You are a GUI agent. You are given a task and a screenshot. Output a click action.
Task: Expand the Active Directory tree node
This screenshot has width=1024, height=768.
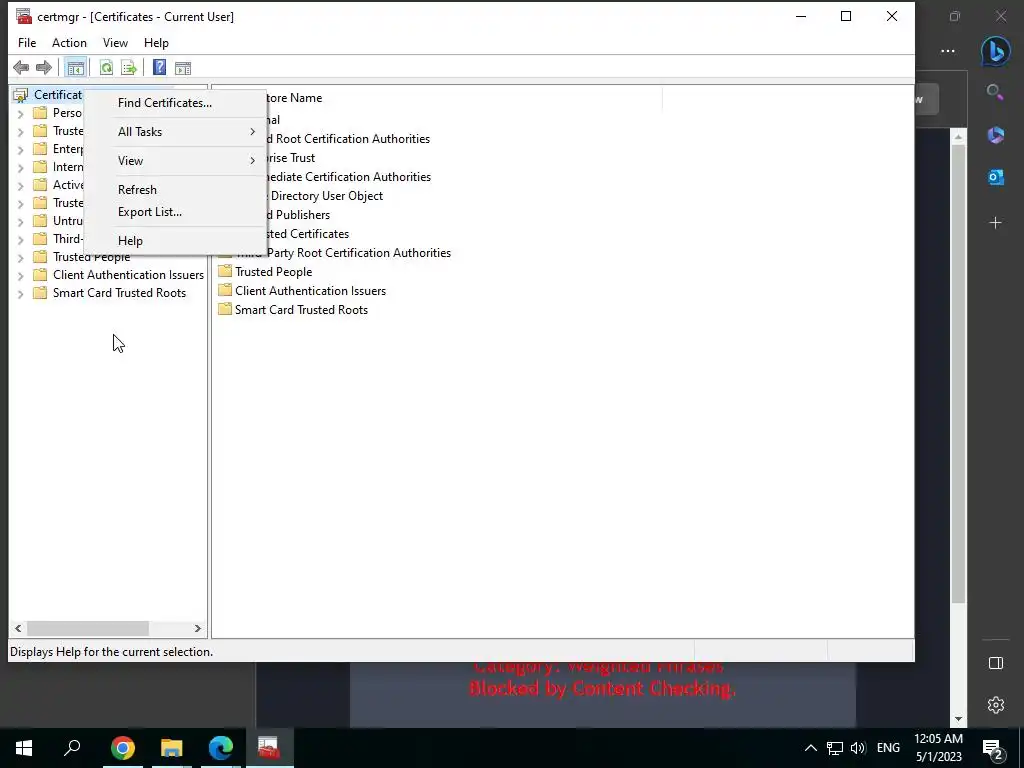tap(20, 185)
